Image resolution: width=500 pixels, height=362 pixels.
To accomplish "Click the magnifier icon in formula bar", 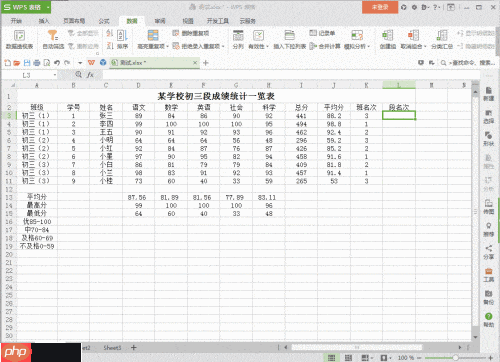I will click(x=78, y=74).
